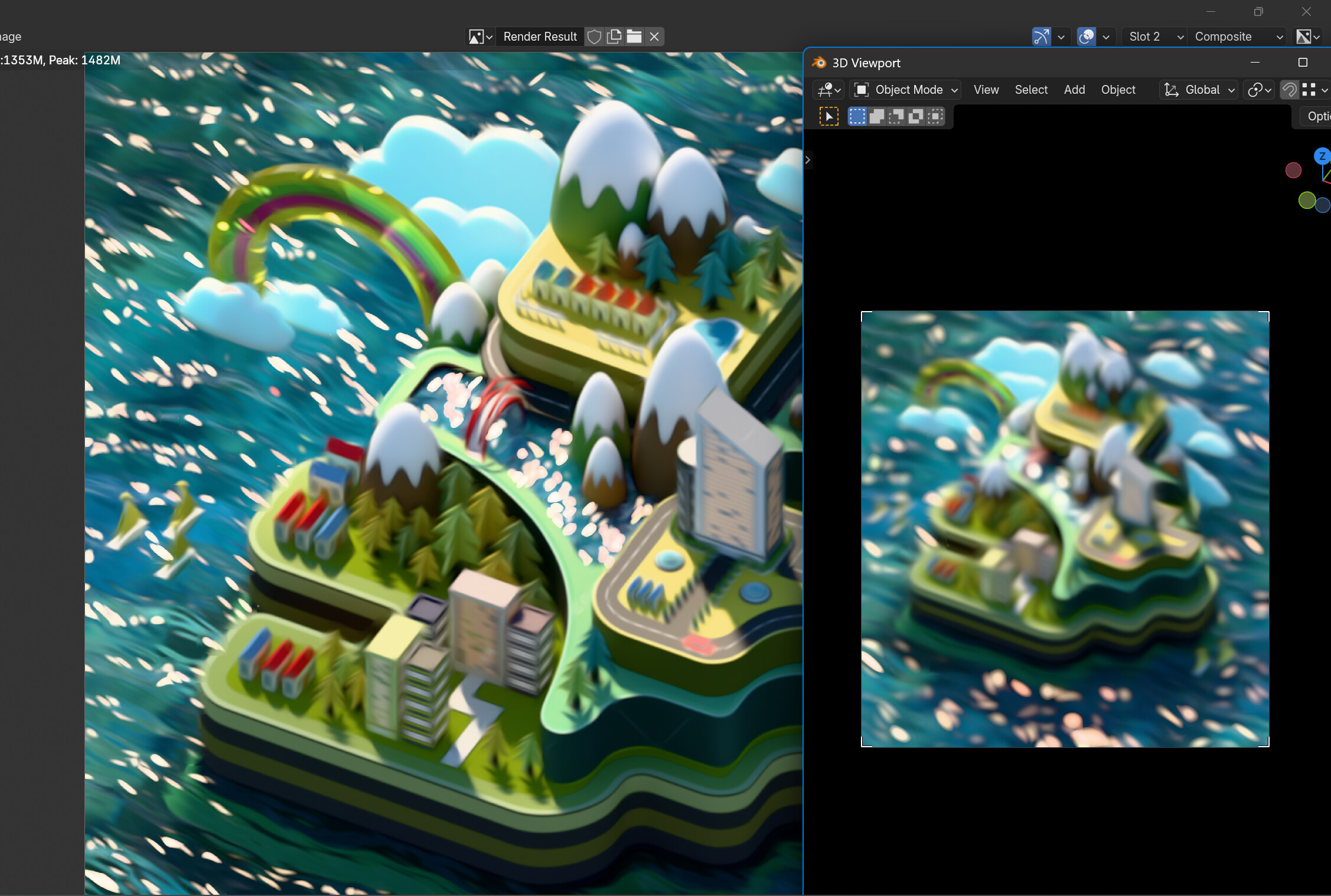Click the Blender logo in 3D Viewport title bar

[x=818, y=63]
